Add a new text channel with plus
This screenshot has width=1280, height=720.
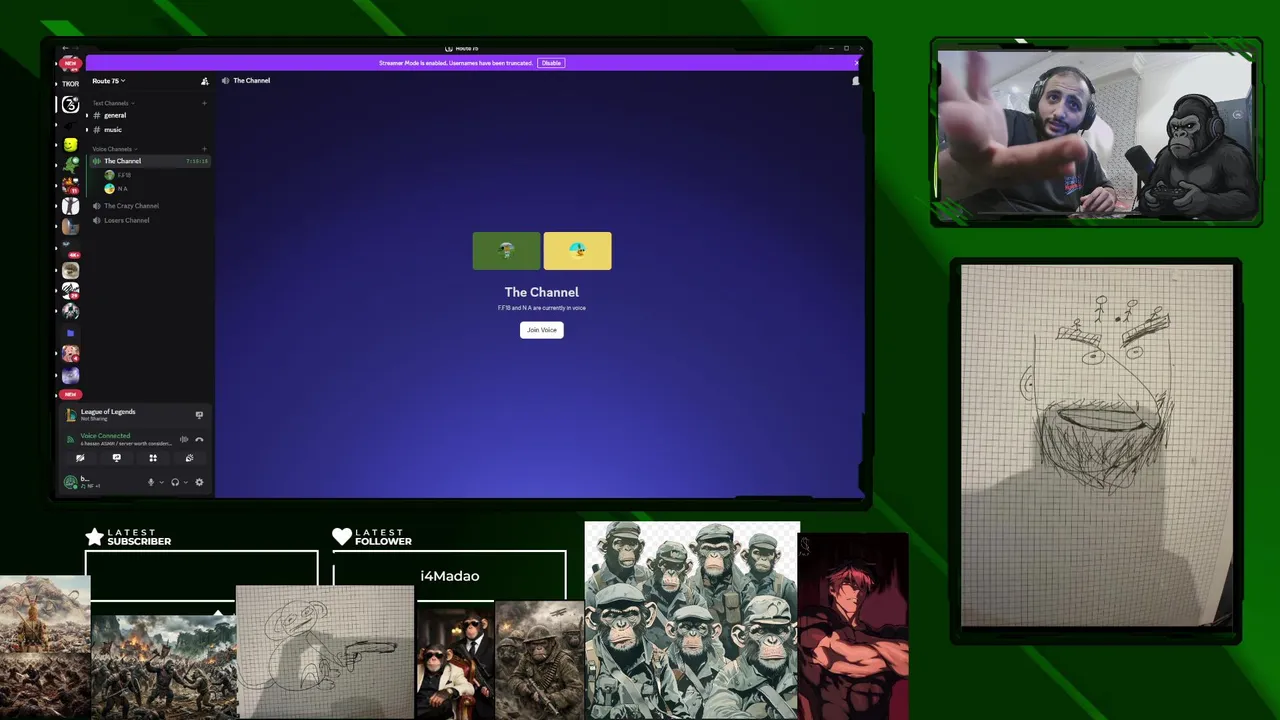pos(204,103)
